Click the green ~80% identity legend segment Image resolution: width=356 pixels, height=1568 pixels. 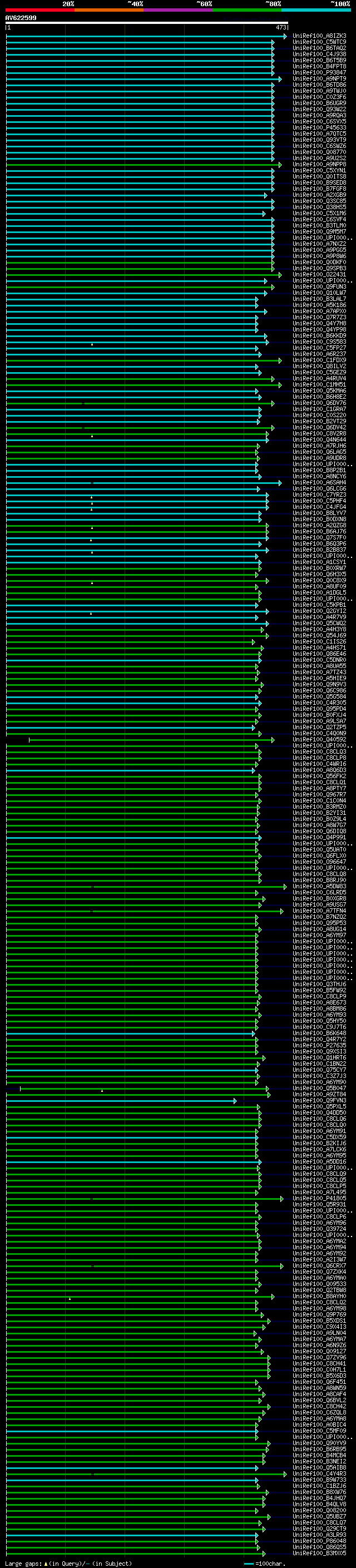tap(247, 10)
